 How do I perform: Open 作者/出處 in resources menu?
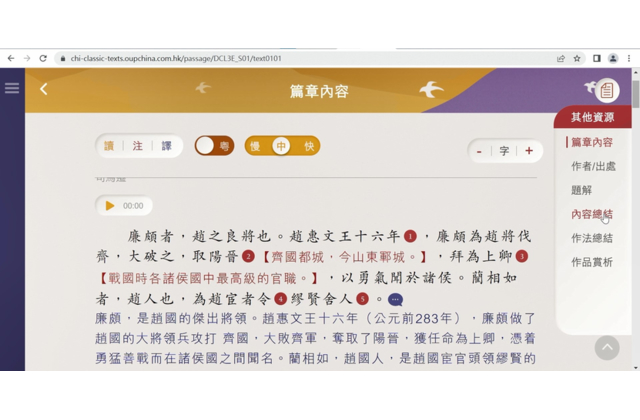coord(593,166)
